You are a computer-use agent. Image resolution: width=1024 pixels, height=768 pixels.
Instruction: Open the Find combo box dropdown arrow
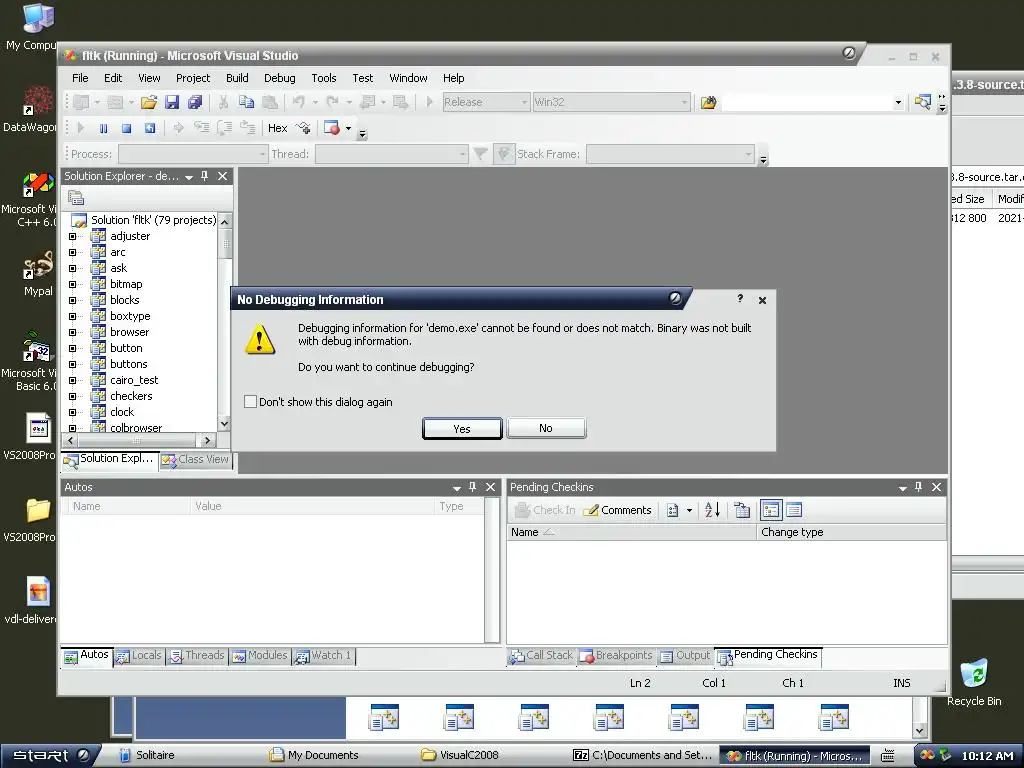pyautogui.click(x=898, y=103)
